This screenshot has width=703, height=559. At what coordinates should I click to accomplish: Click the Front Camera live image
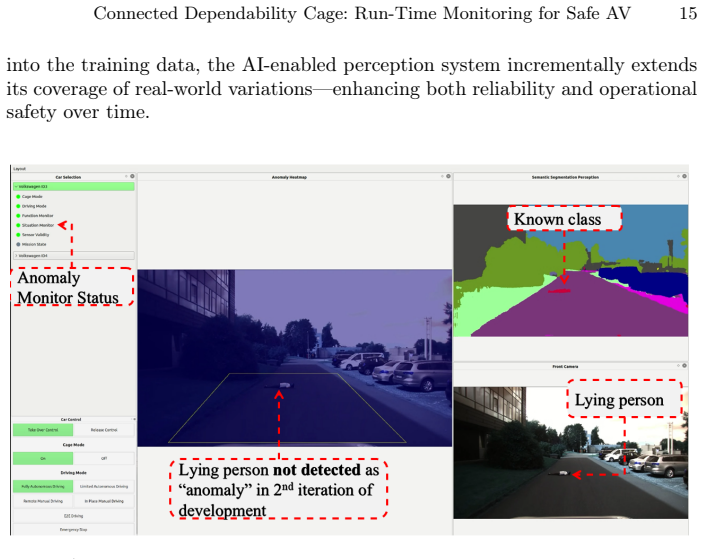570,453
